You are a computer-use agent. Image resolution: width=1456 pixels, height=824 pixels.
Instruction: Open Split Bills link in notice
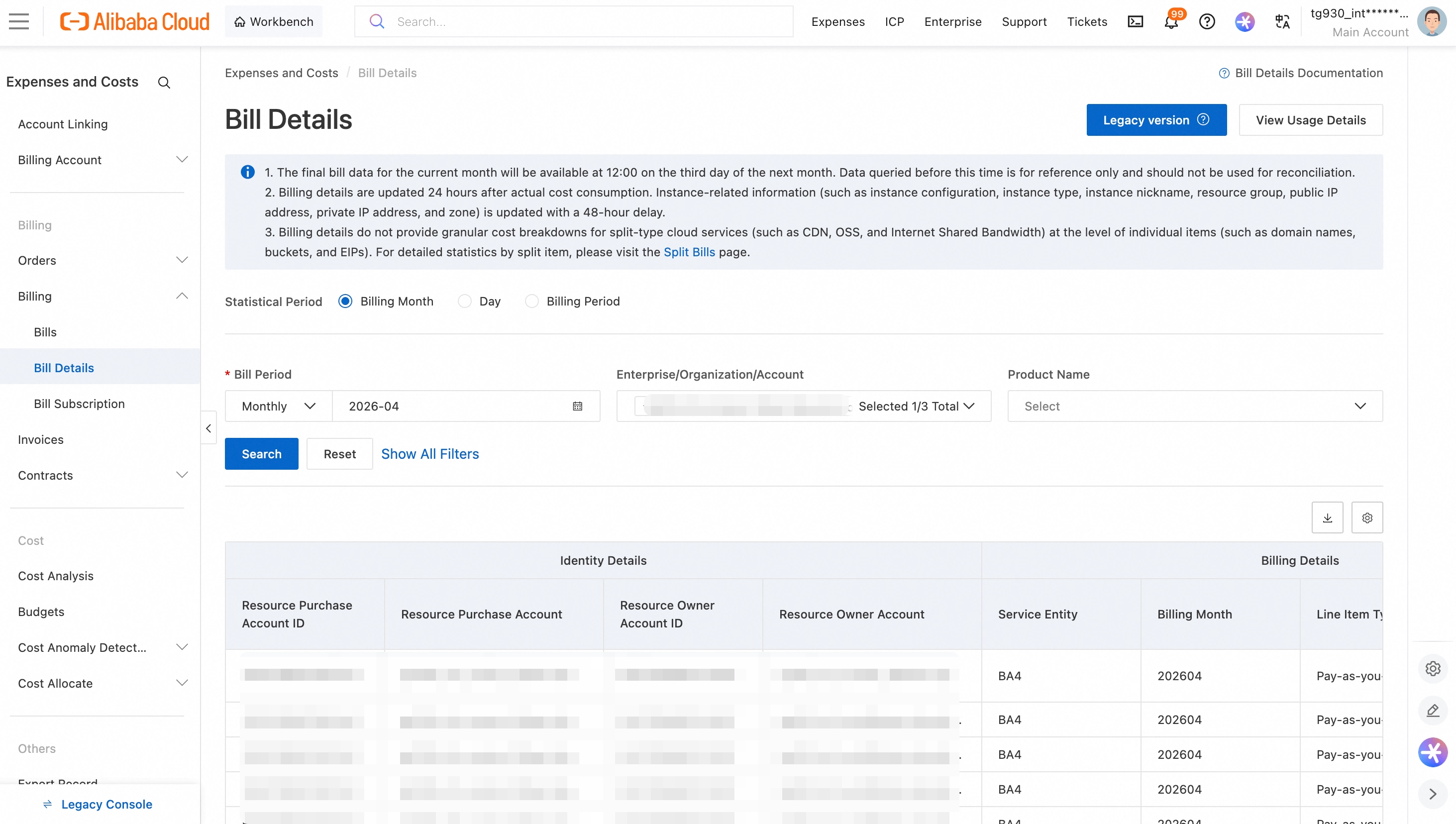689,252
